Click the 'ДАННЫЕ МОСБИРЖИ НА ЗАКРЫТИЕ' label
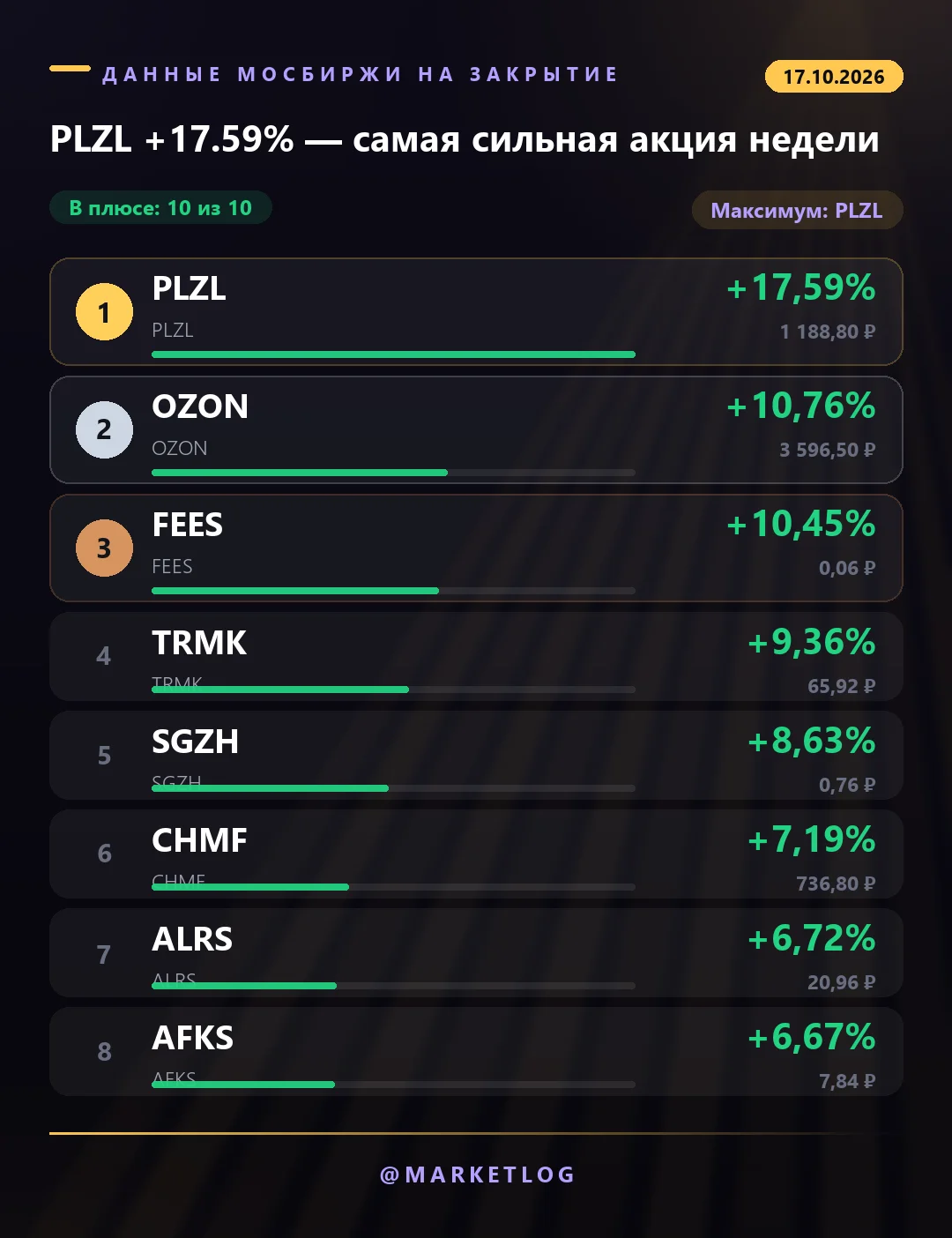Screen dimensions: 952x1238 pyautogui.click(x=361, y=74)
